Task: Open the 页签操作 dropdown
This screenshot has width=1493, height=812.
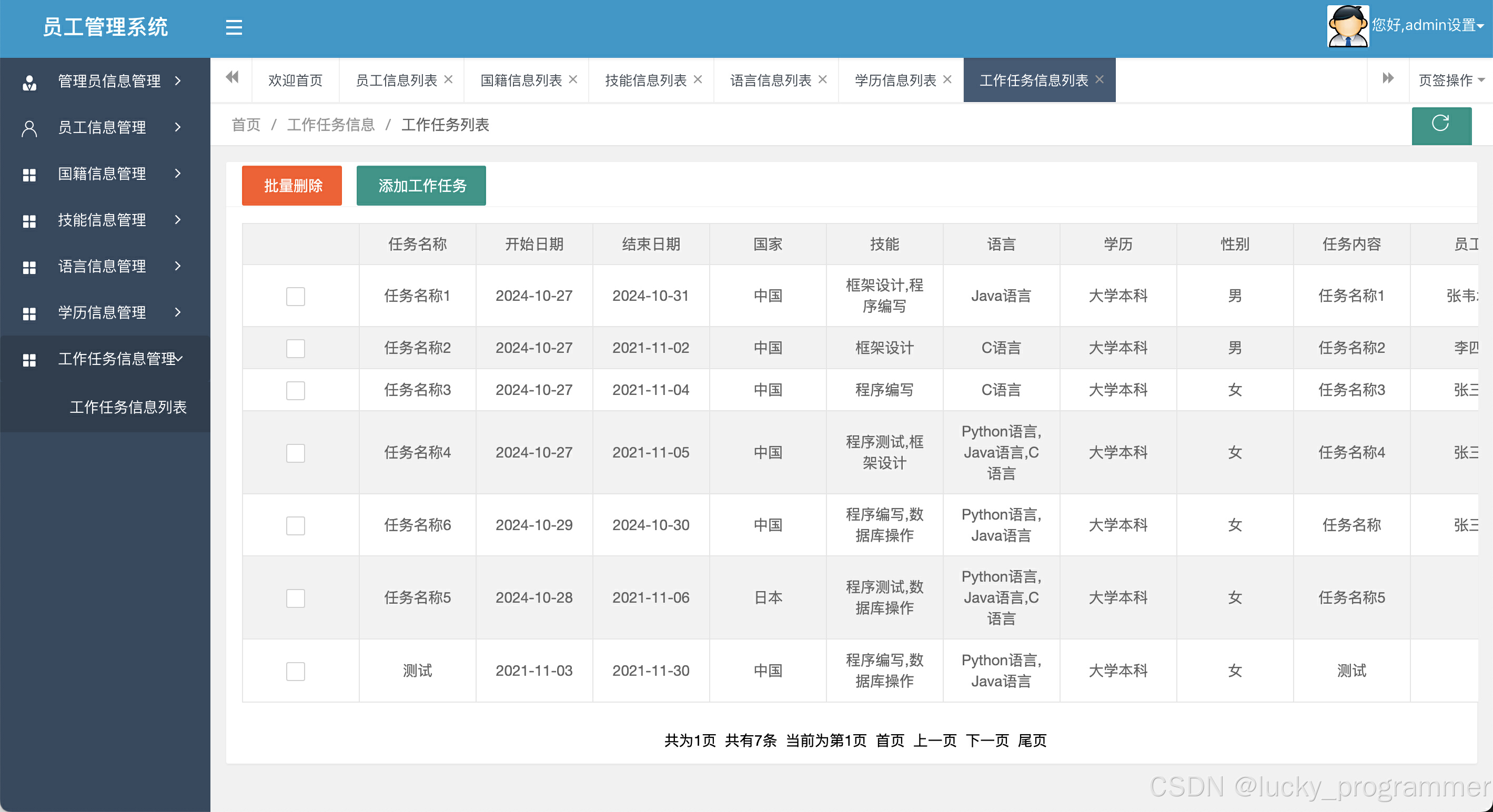Action: coord(1451,80)
